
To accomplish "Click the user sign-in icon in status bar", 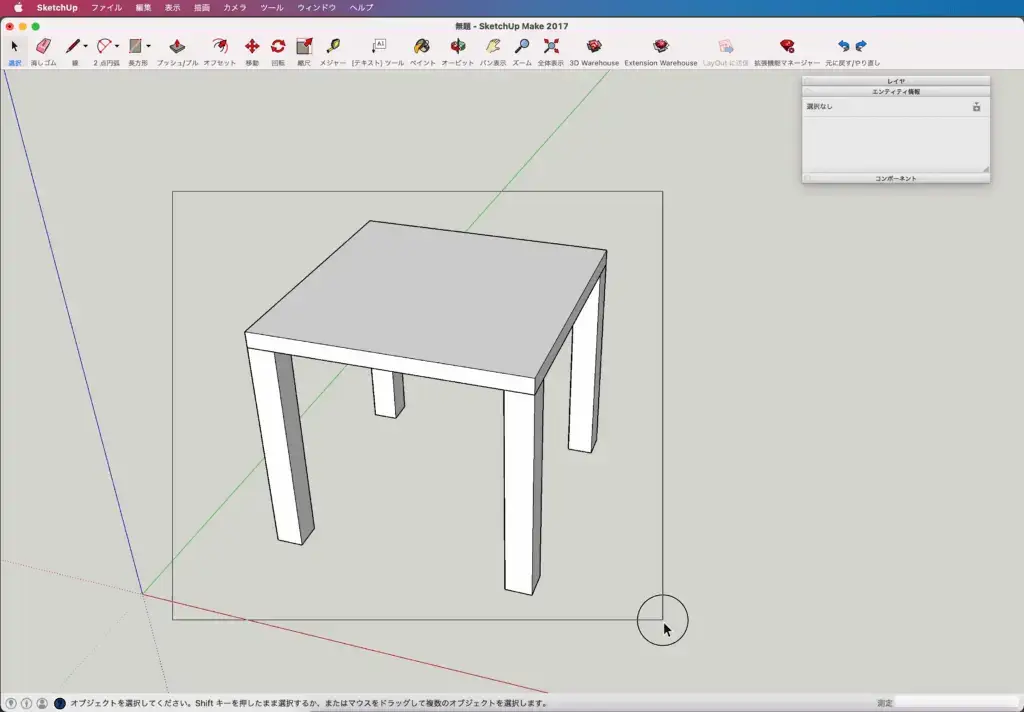I will pyautogui.click(x=42, y=704).
